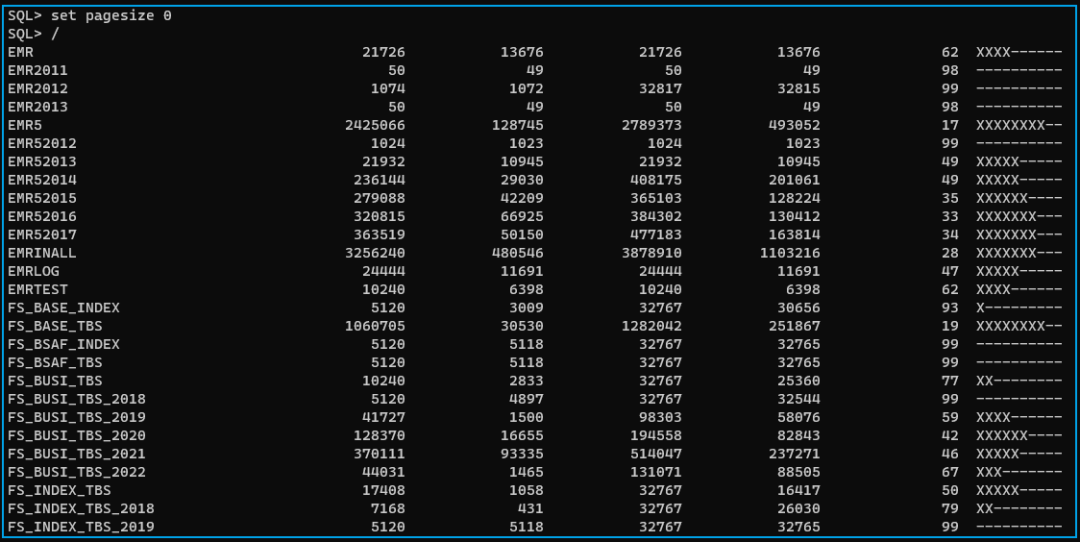Screen dimensions: 1080x542
Task: Click the value 480546 in EMRINALL row
Action: (518, 253)
